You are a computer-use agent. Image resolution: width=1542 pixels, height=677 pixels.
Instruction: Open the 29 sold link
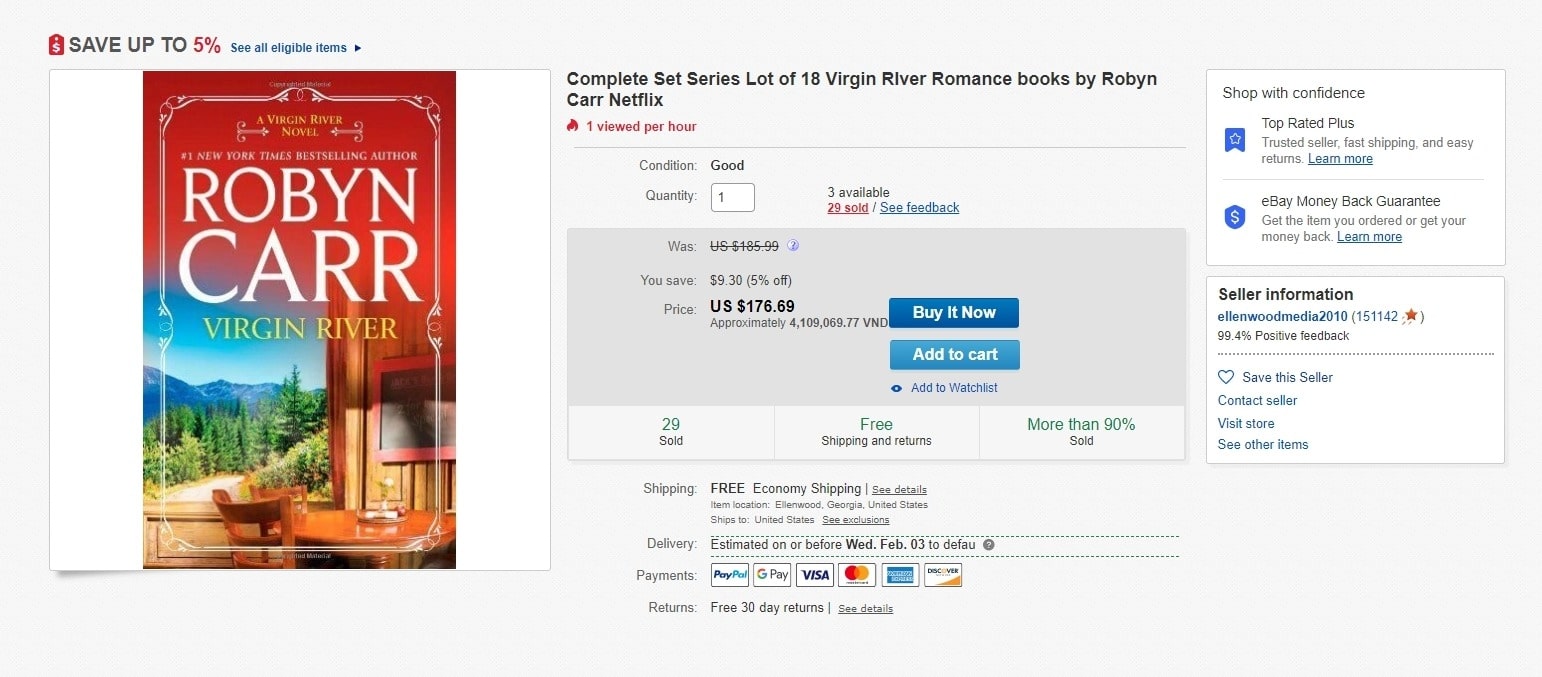(x=848, y=208)
